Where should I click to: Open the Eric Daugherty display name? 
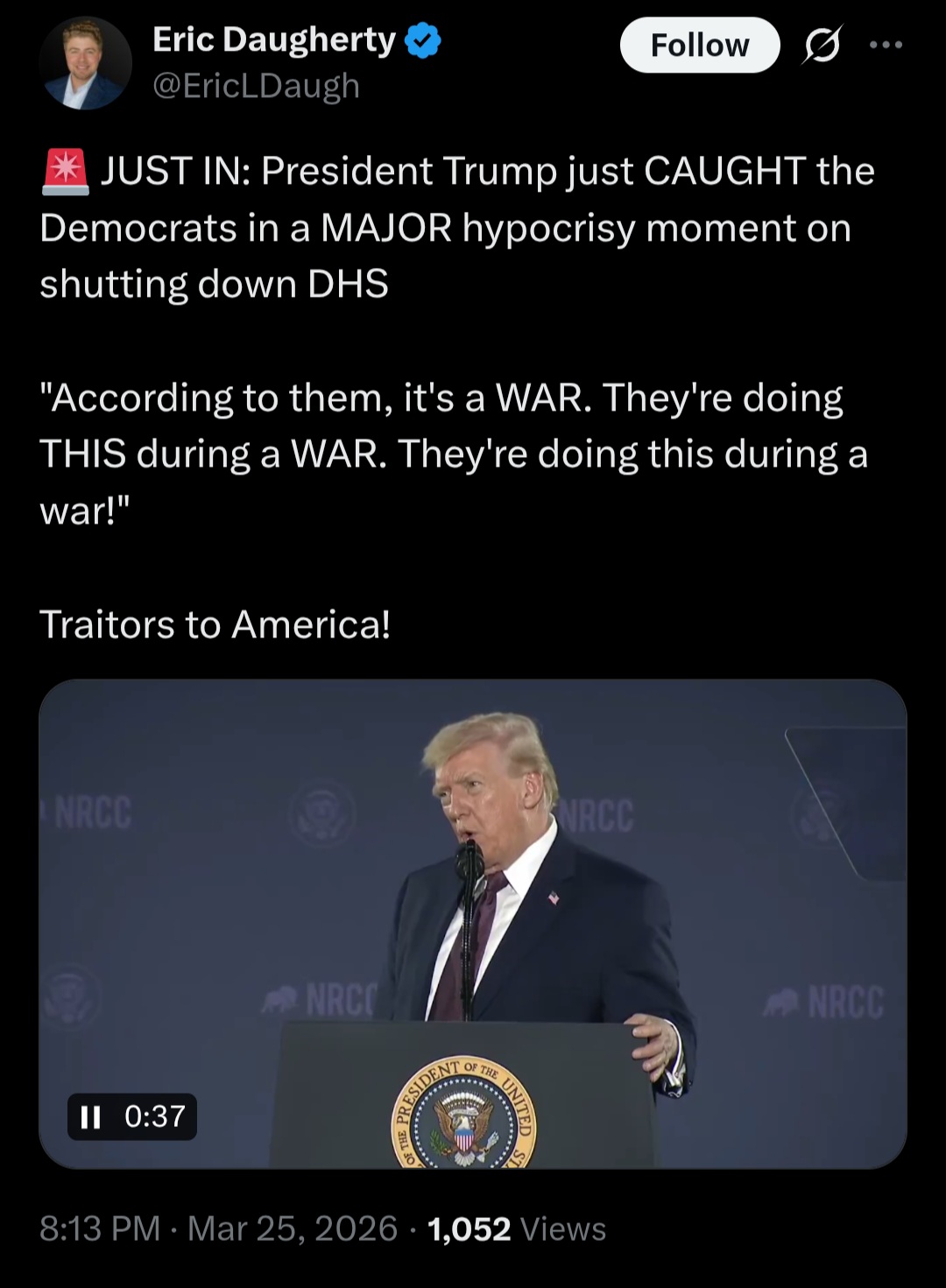click(274, 40)
